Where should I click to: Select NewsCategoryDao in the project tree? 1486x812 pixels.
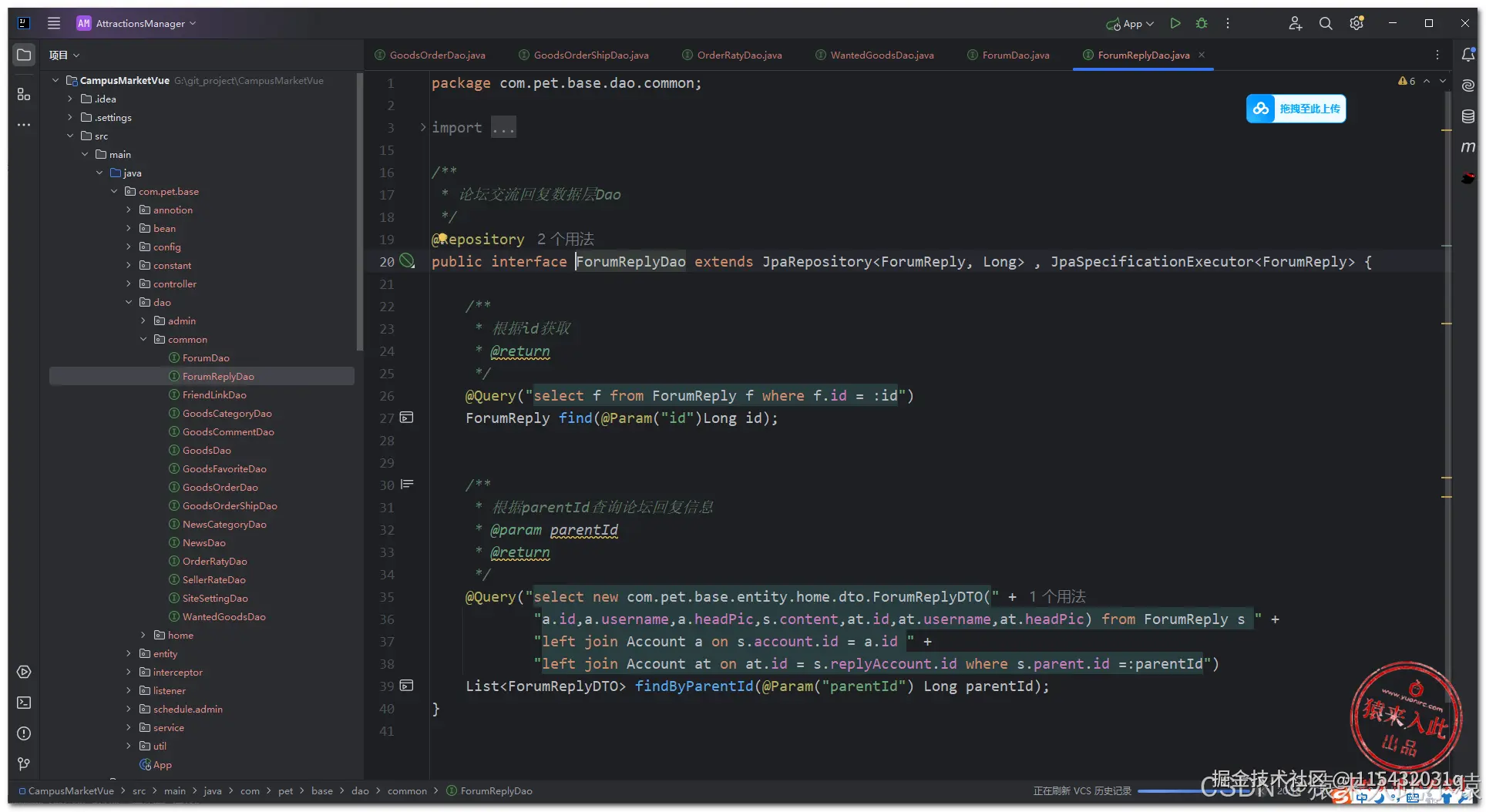224,524
